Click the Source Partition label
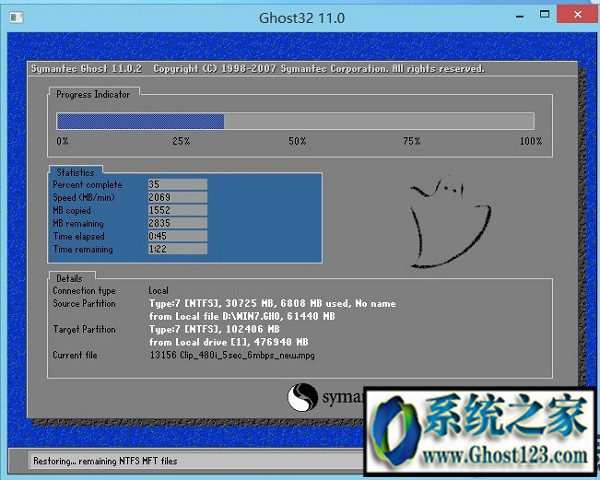Image resolution: width=600 pixels, height=480 pixels. pyautogui.click(x=84, y=304)
